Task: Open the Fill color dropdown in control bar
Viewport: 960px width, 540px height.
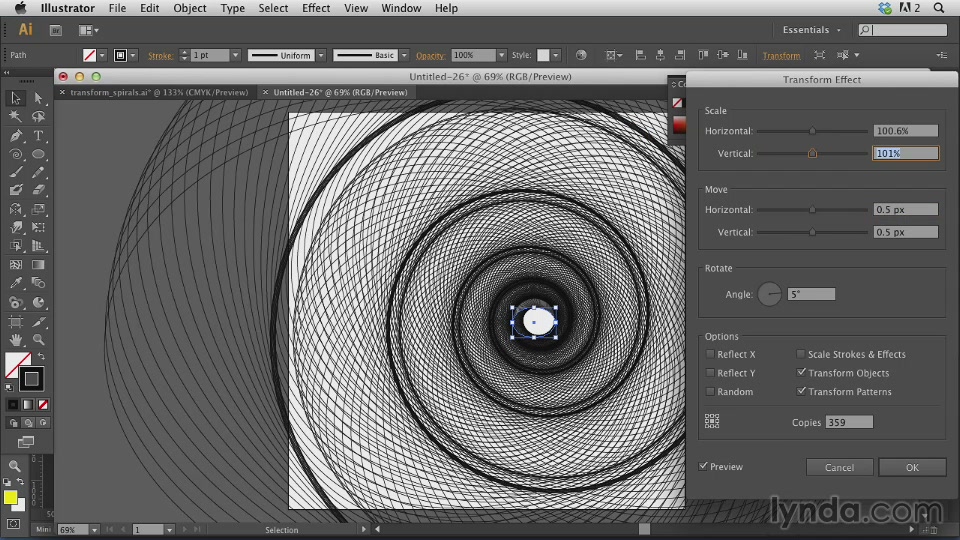Action: click(x=102, y=55)
